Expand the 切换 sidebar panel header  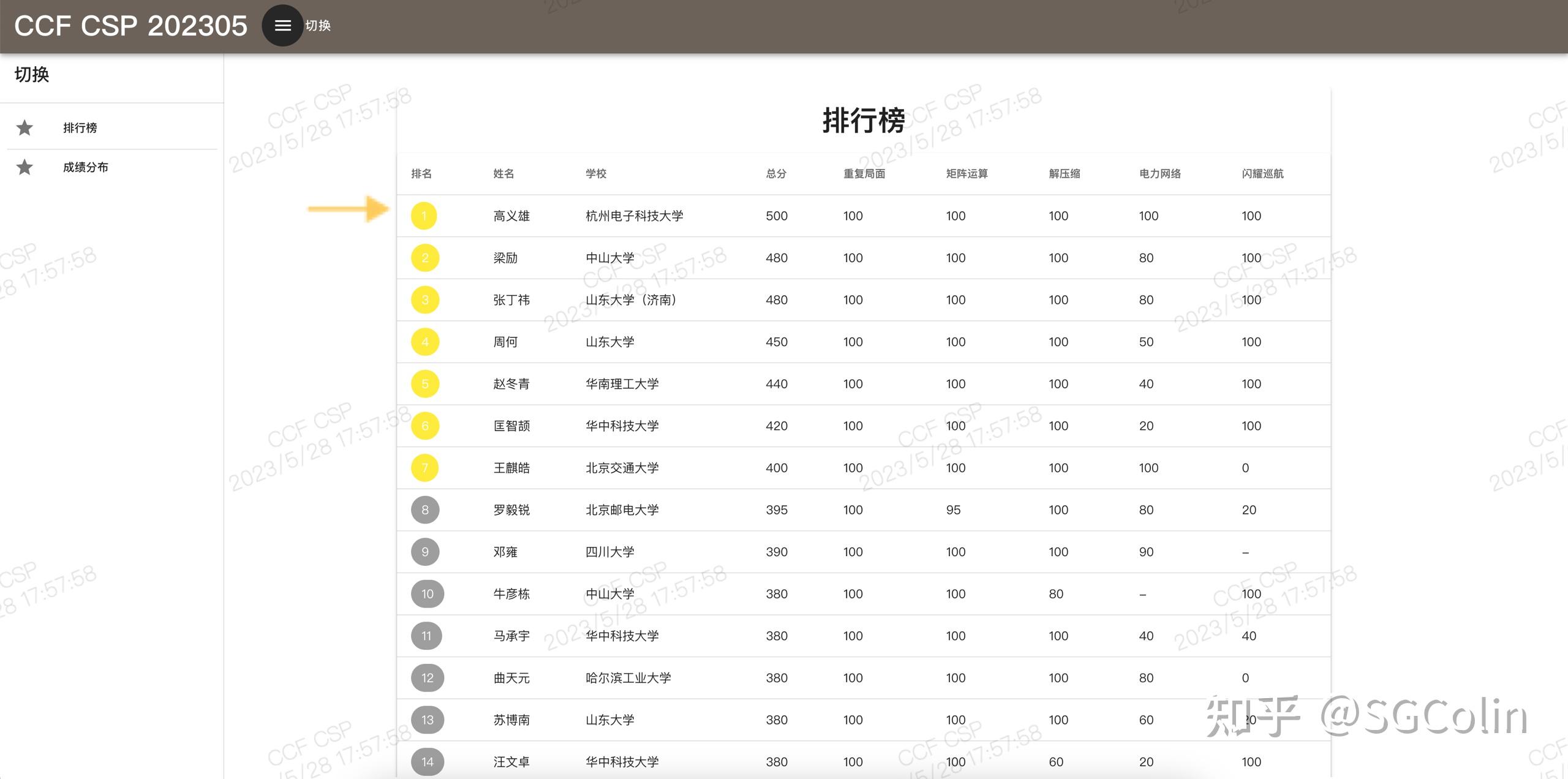pos(32,75)
